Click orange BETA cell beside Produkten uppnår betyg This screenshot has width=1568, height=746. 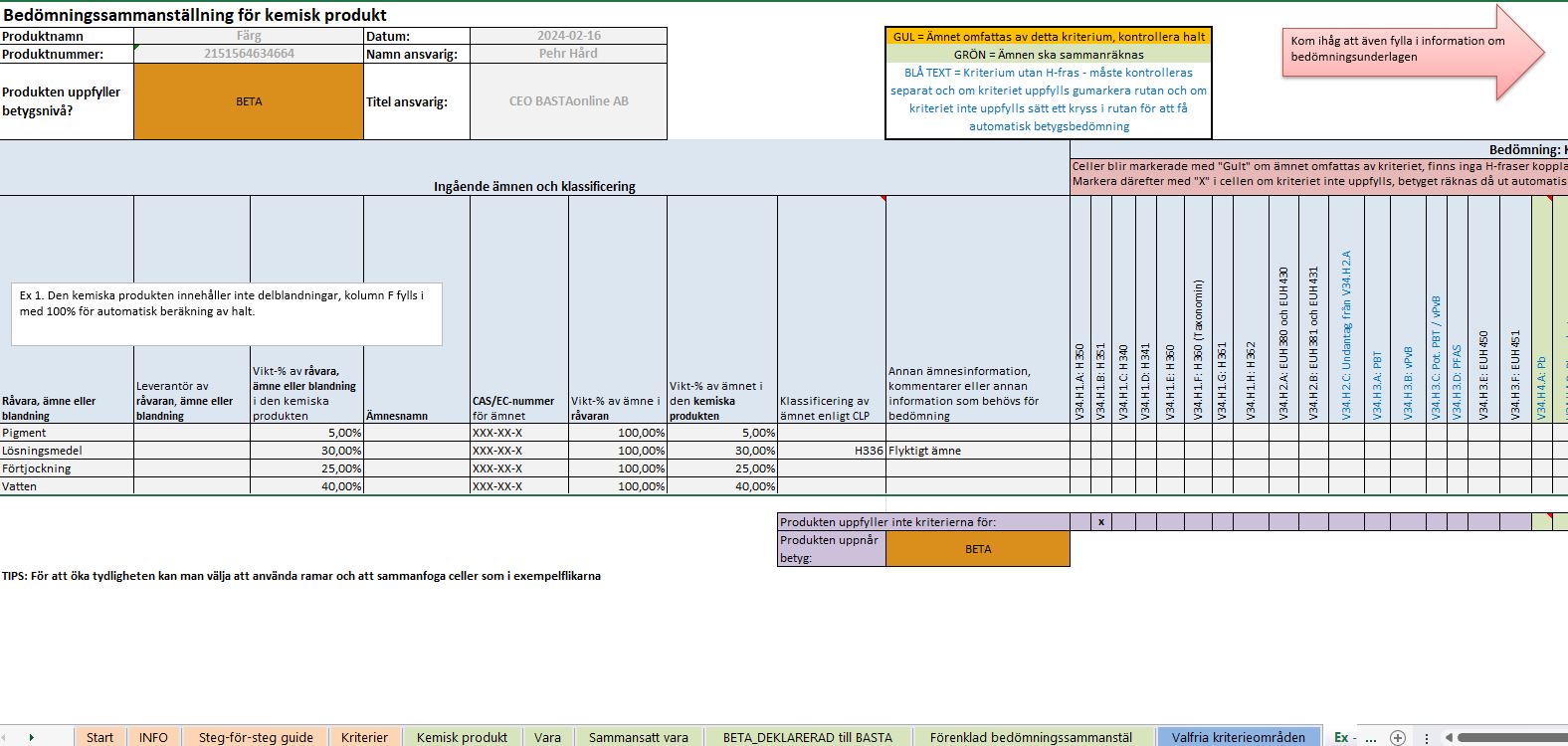click(977, 549)
